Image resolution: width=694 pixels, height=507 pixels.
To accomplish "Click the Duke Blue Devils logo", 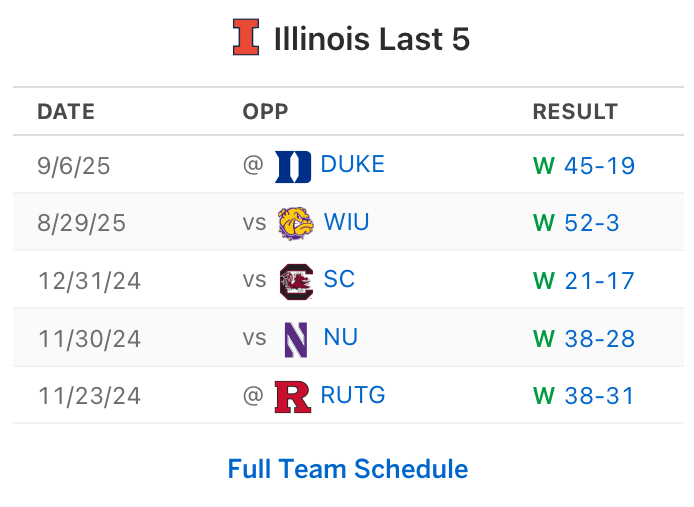I will [293, 165].
